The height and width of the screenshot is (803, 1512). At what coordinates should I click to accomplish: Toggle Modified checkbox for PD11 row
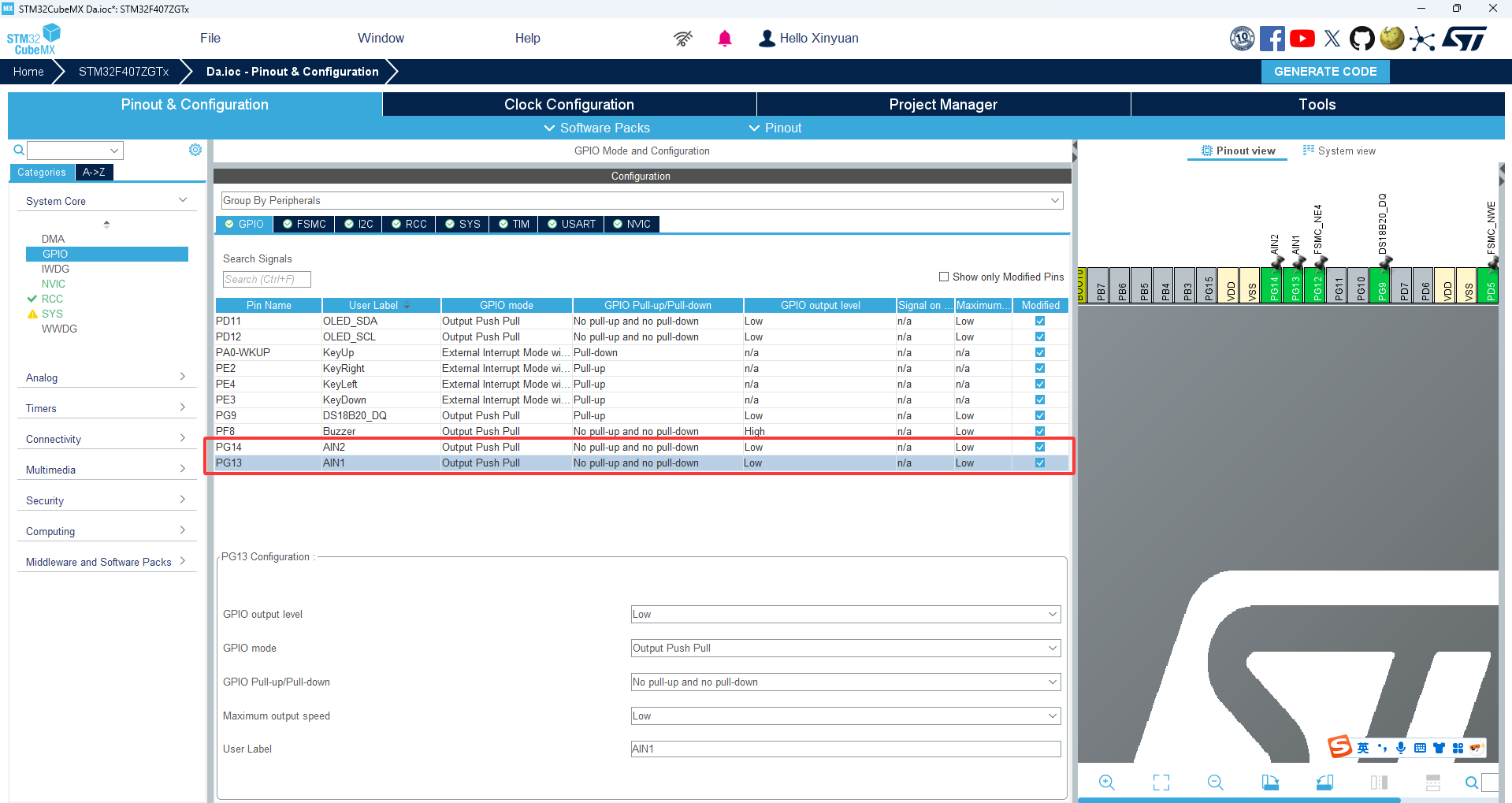pos(1040,321)
